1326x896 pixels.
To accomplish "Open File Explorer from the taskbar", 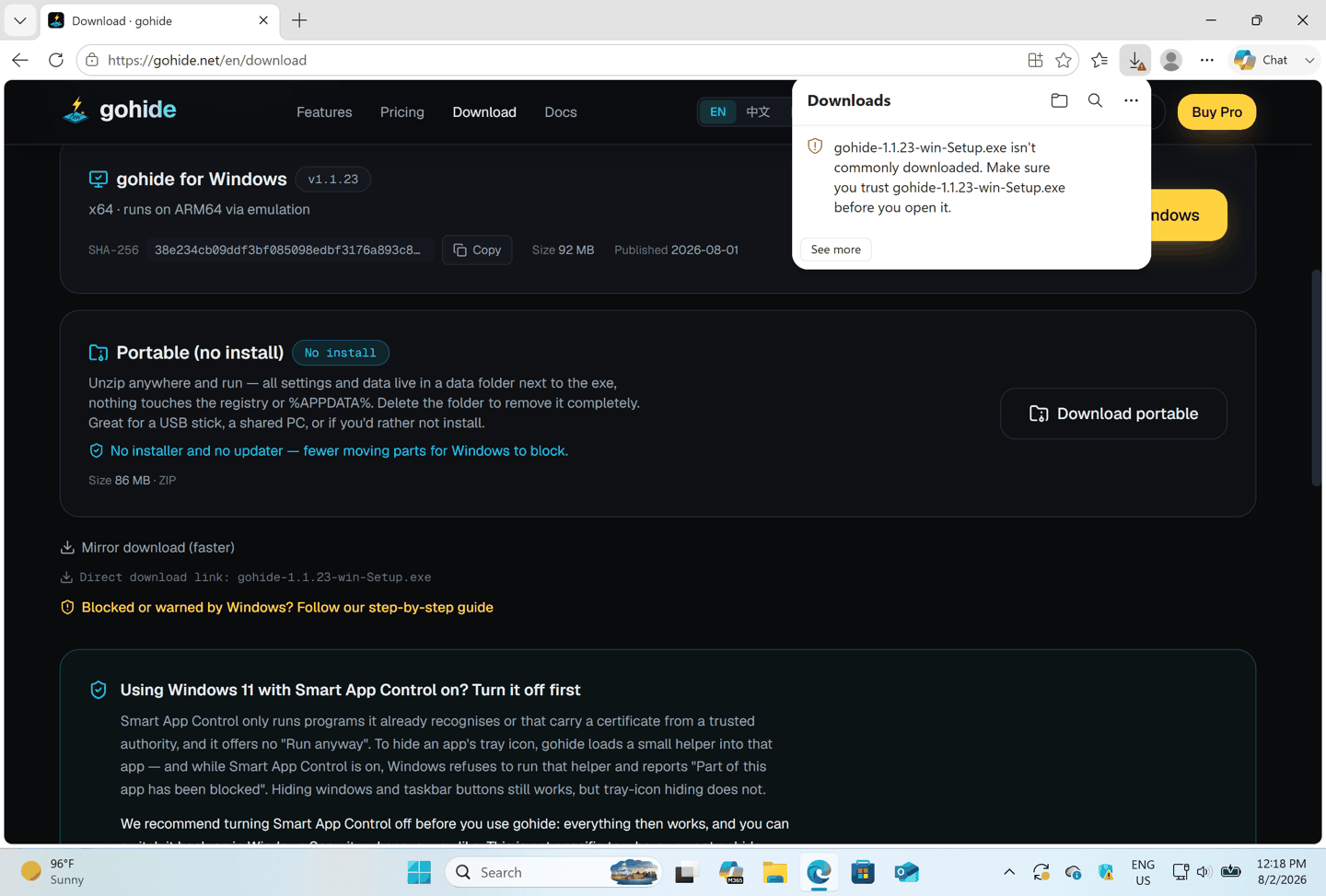I will point(774,872).
